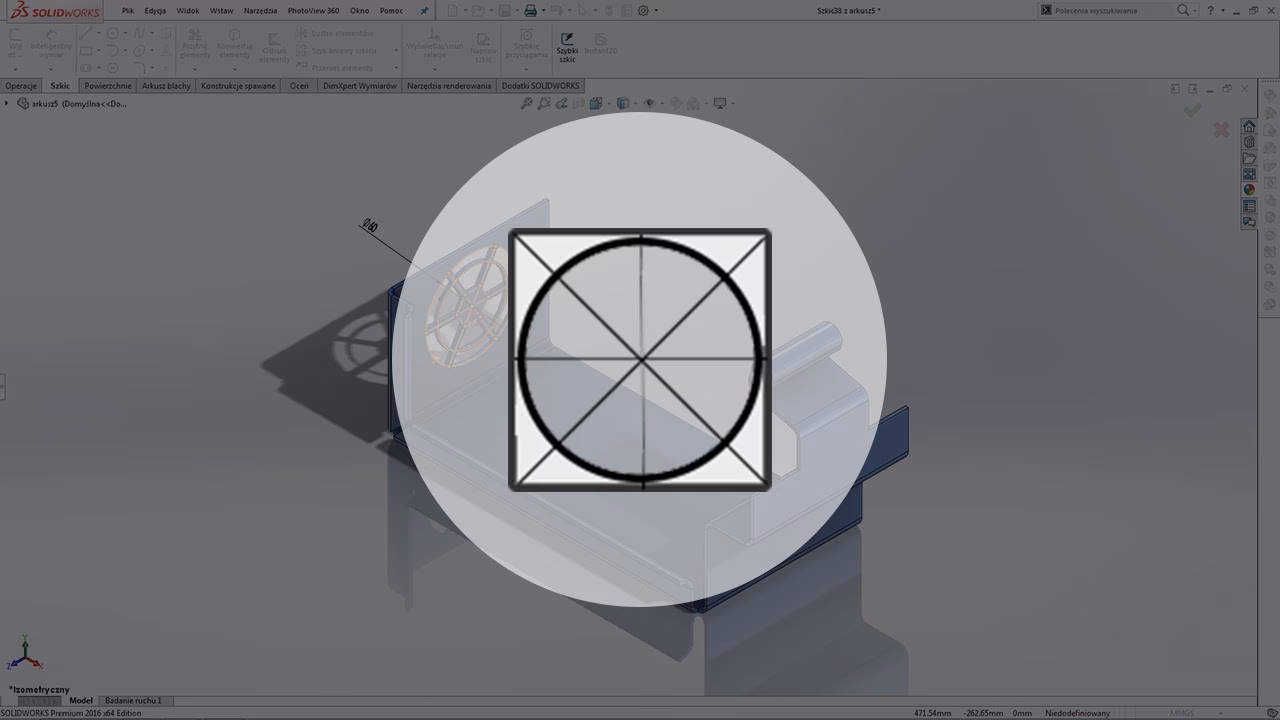Switch to the Operacje ribbon tab
This screenshot has width=1280, height=720.
point(20,86)
